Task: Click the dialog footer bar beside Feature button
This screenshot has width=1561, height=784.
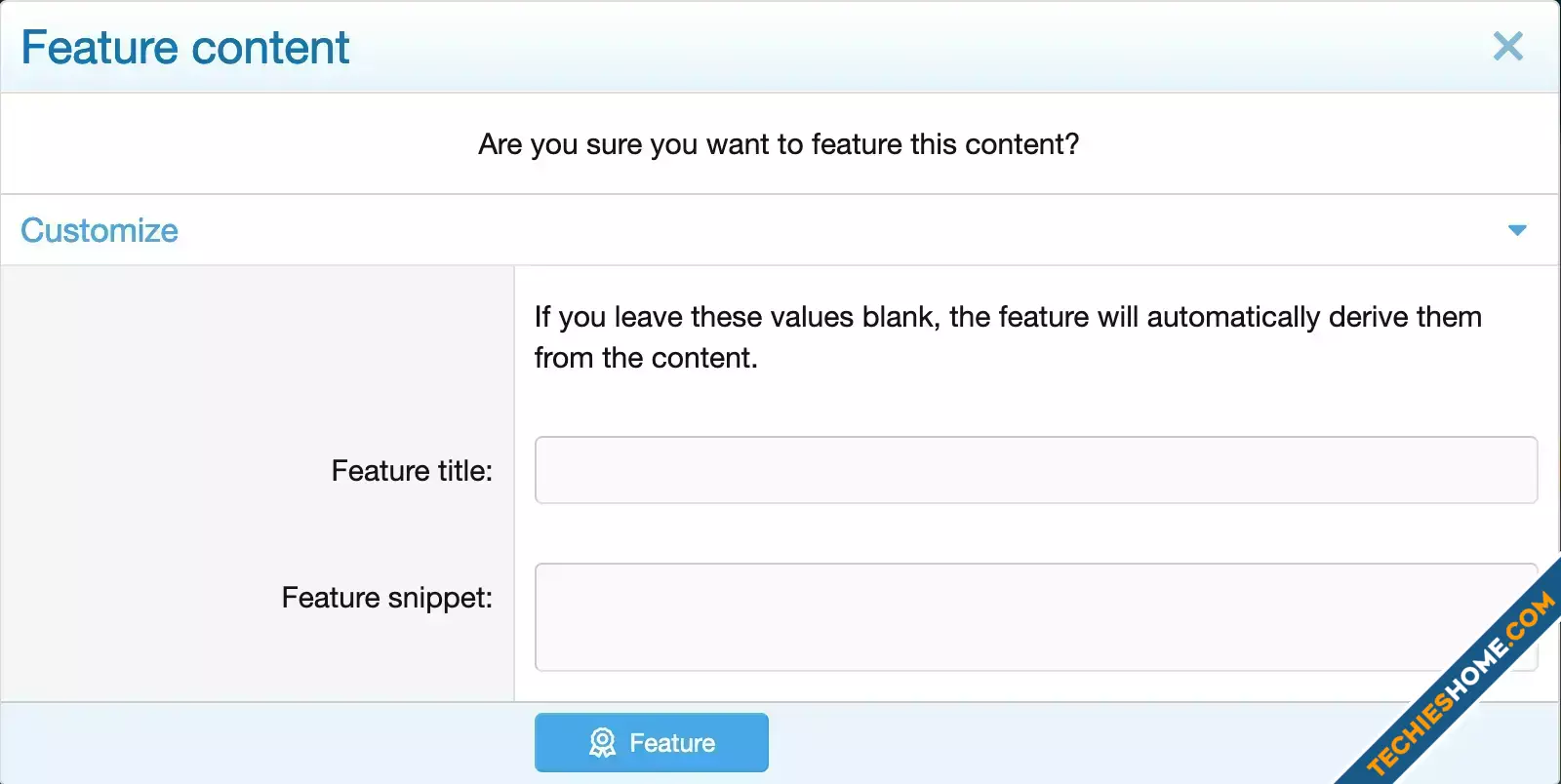Action: click(x=1024, y=743)
